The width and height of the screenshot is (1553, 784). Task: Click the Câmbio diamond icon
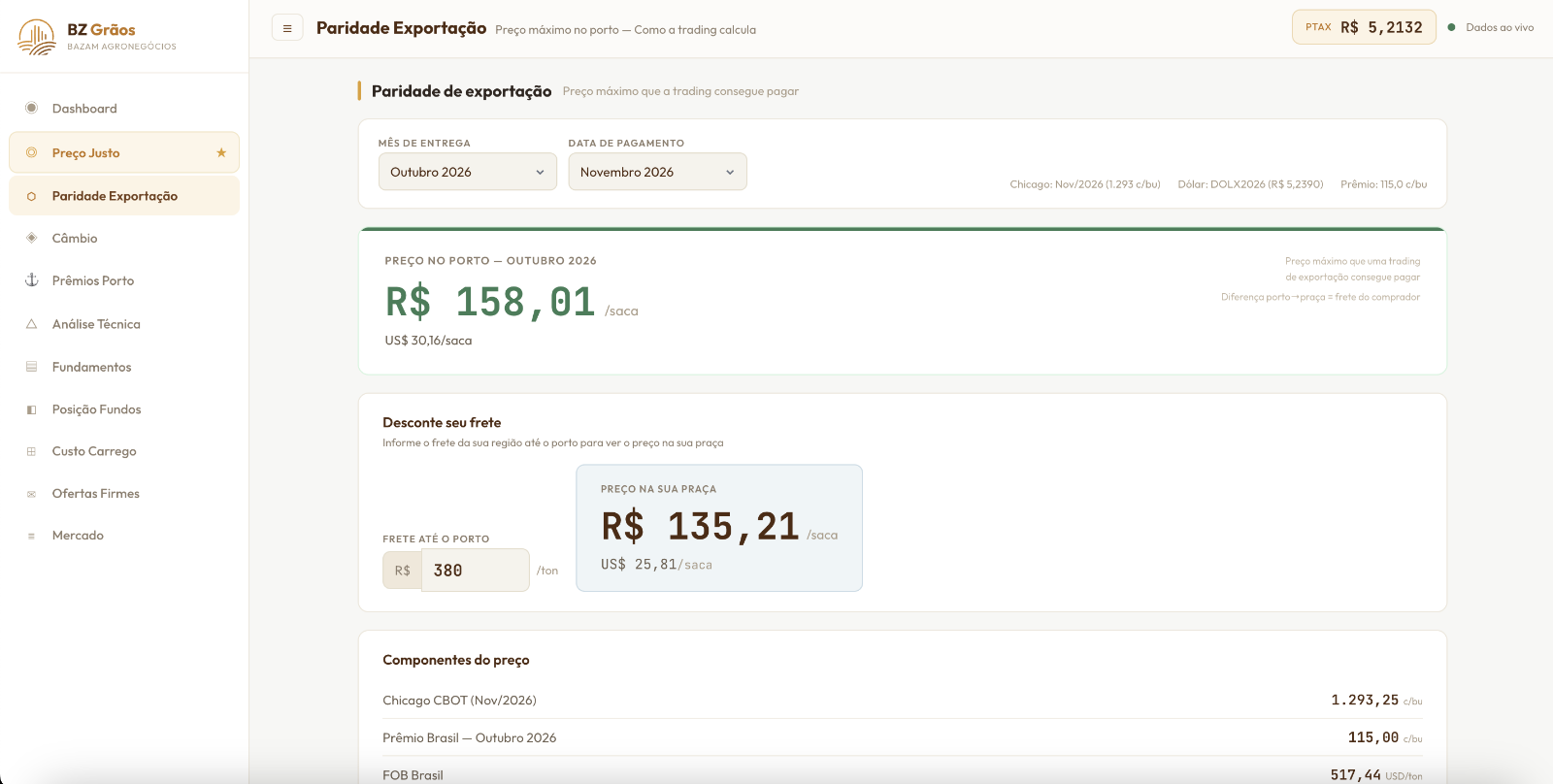tap(32, 238)
